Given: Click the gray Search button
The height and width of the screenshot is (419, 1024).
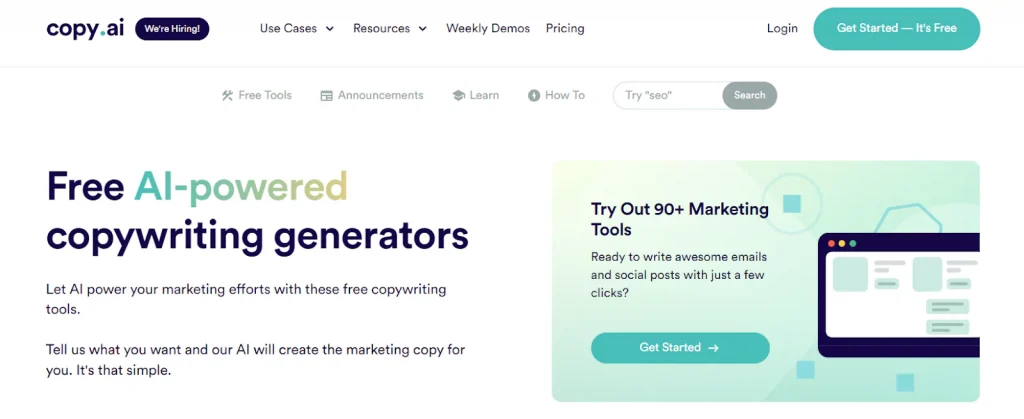Looking at the screenshot, I should [x=750, y=95].
